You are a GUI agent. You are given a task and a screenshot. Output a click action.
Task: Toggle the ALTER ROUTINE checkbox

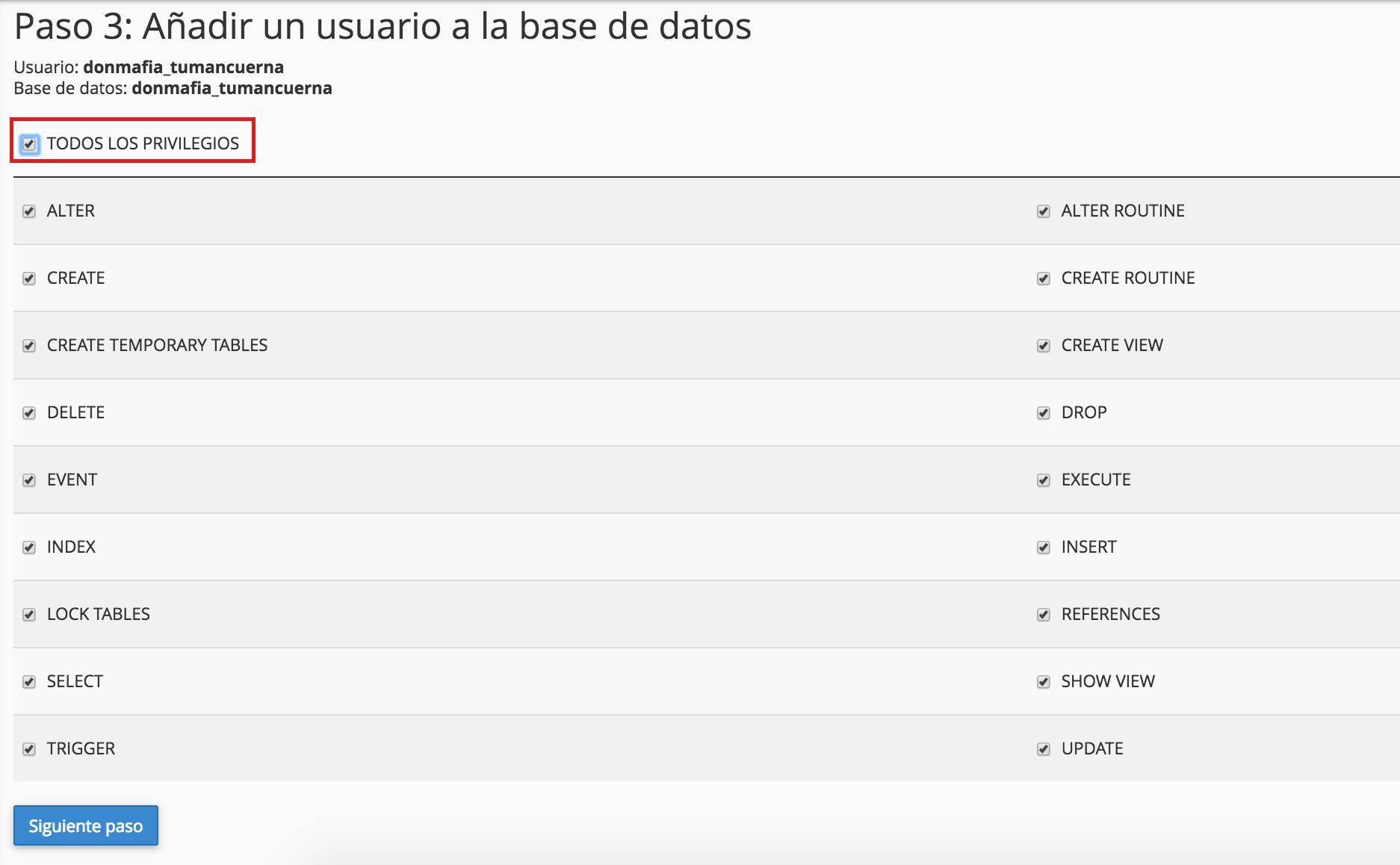click(x=1044, y=211)
